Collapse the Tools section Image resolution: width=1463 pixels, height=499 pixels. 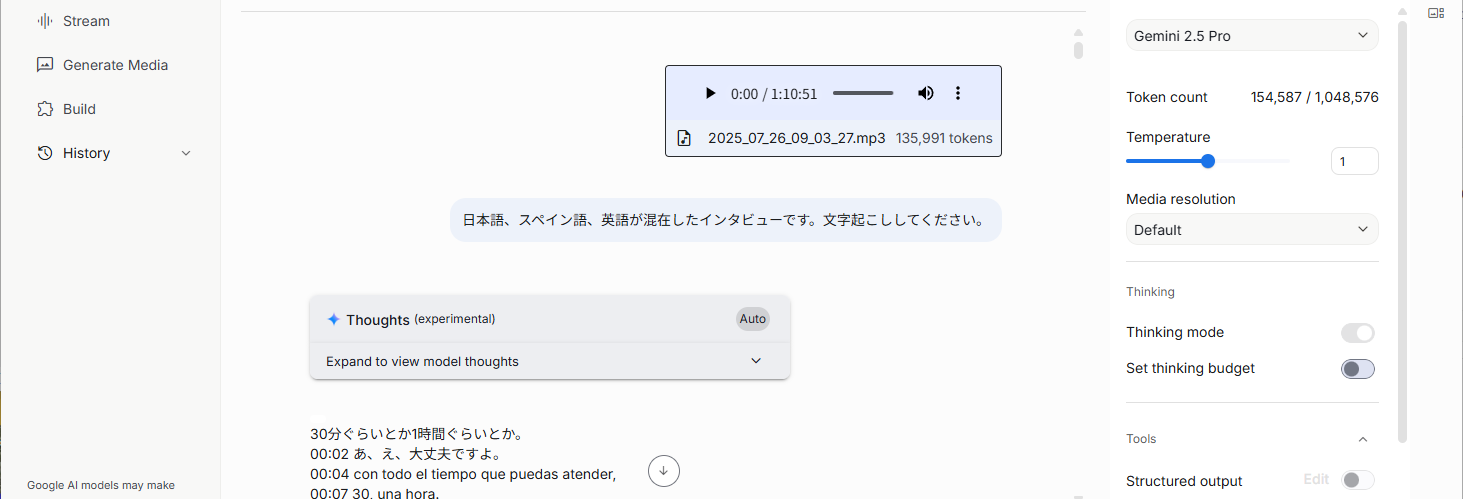coord(1362,439)
